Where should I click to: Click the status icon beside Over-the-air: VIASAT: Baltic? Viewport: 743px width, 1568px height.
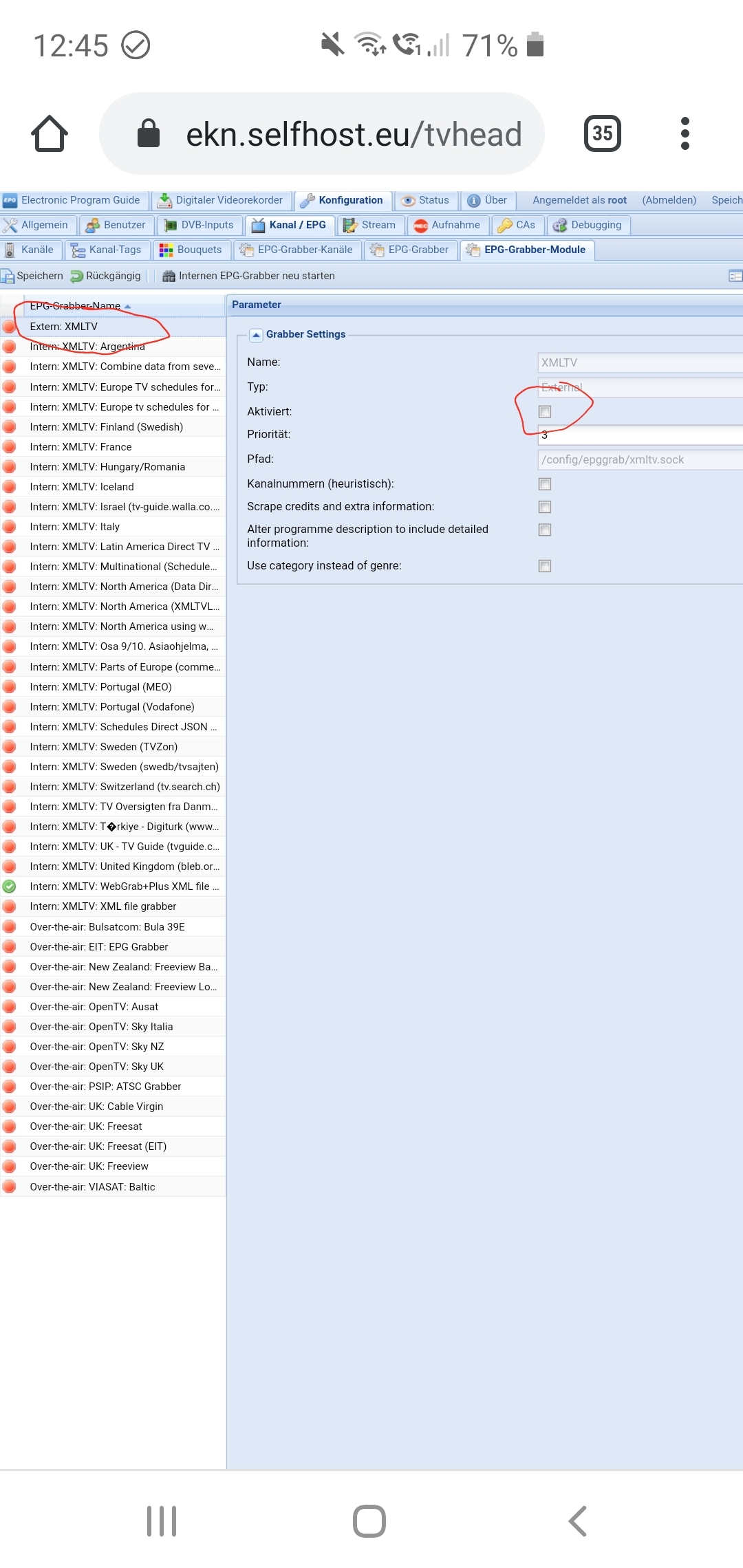tap(10, 1187)
